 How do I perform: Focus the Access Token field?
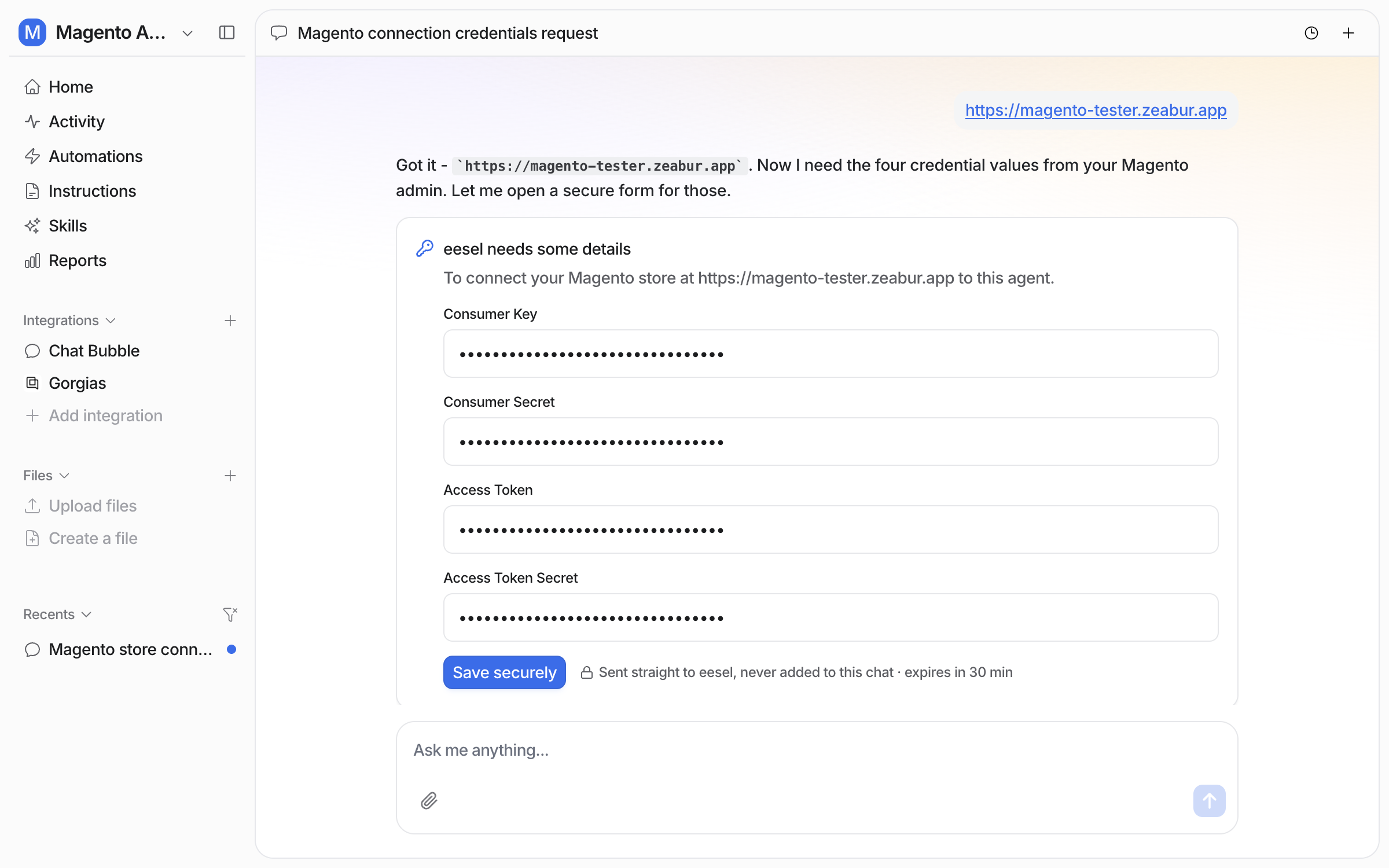831,529
